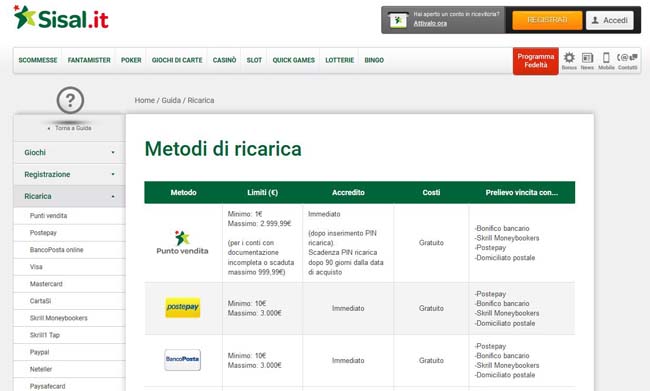Screen dimensions: 650x391
Task: Click 'Minimo: 1€' limit text
Action: (245, 214)
